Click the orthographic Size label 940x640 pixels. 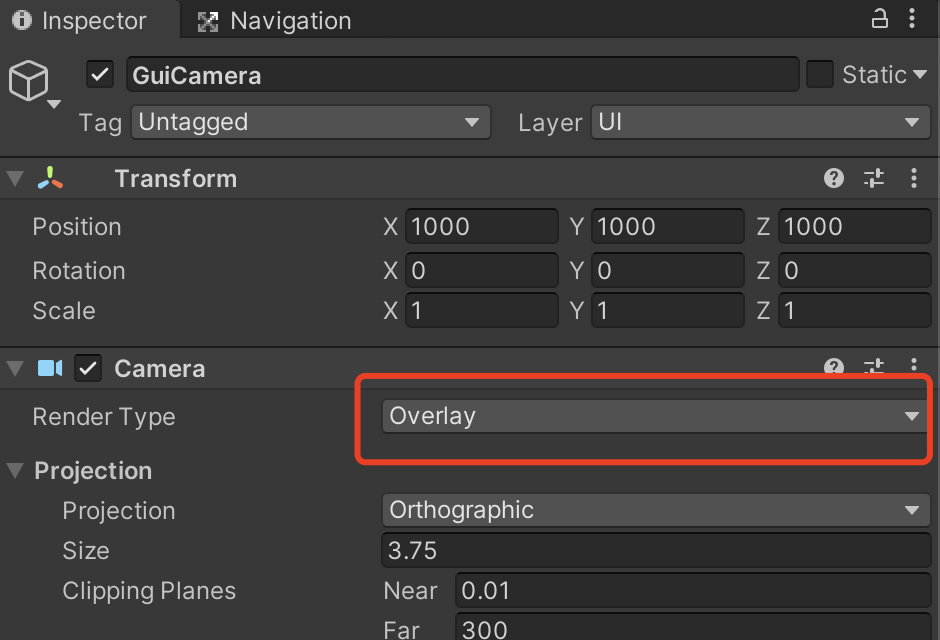pos(86,551)
